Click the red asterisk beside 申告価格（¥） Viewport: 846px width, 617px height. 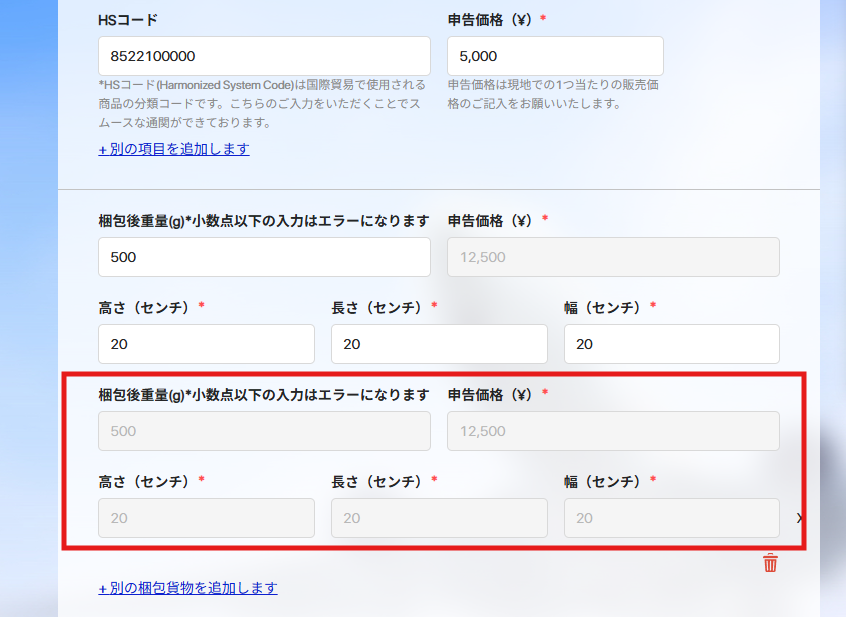click(x=542, y=17)
